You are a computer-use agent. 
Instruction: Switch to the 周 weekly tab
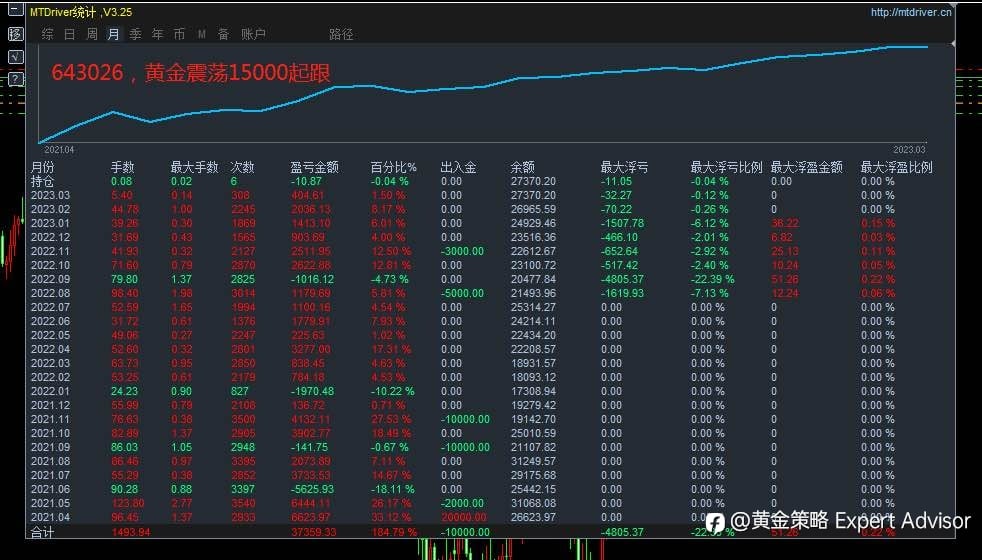(91, 34)
